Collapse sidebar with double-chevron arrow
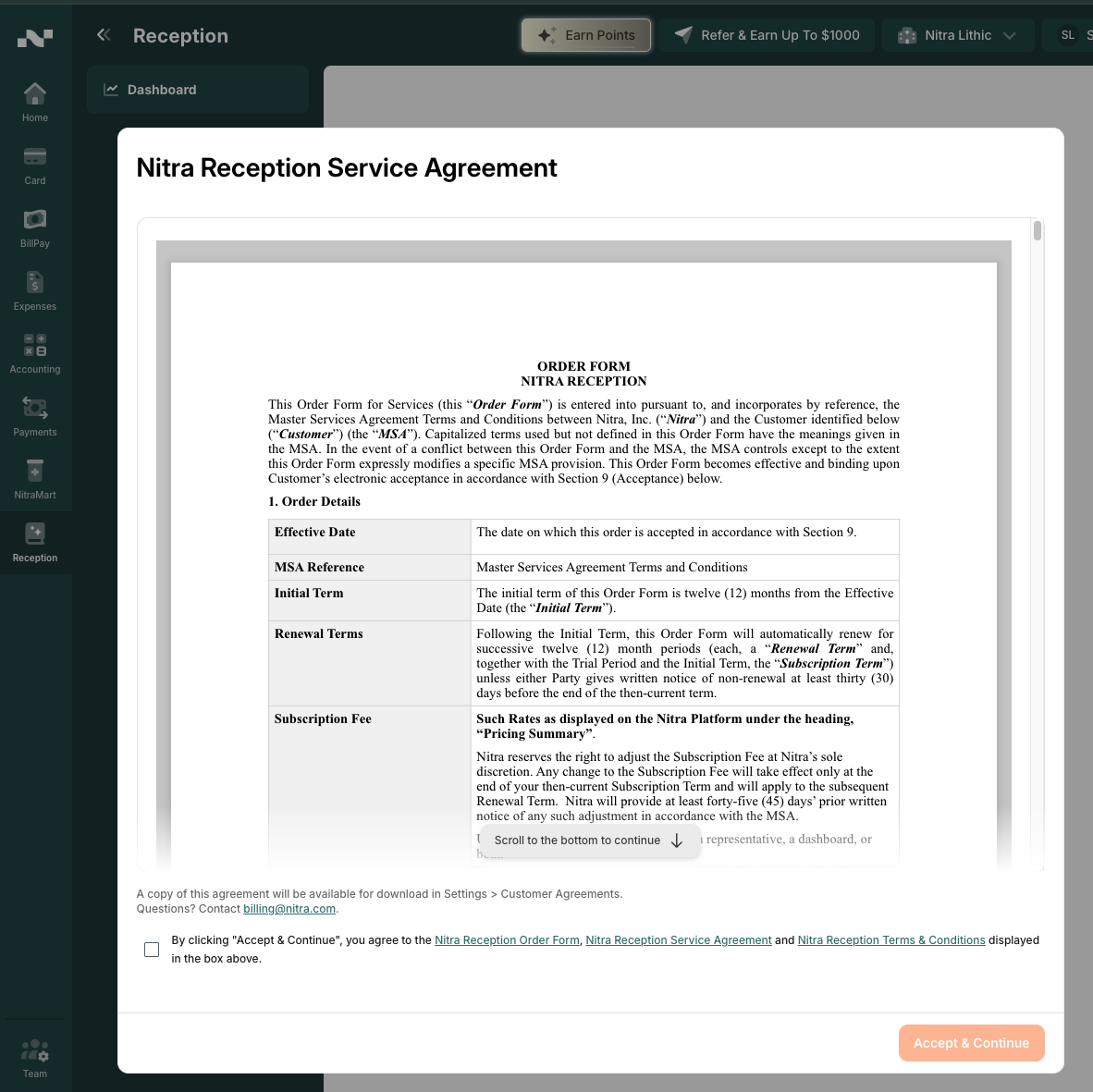 tap(104, 35)
